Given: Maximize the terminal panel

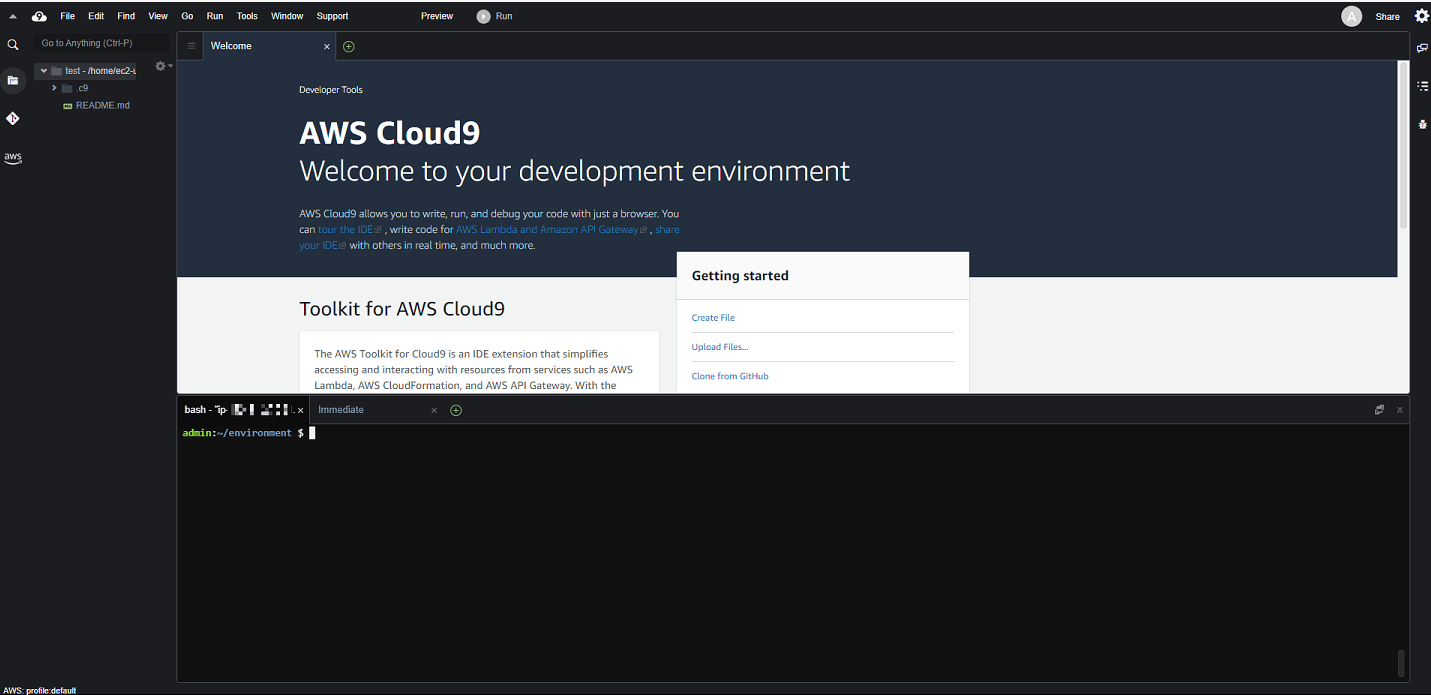Looking at the screenshot, I should [1379, 409].
